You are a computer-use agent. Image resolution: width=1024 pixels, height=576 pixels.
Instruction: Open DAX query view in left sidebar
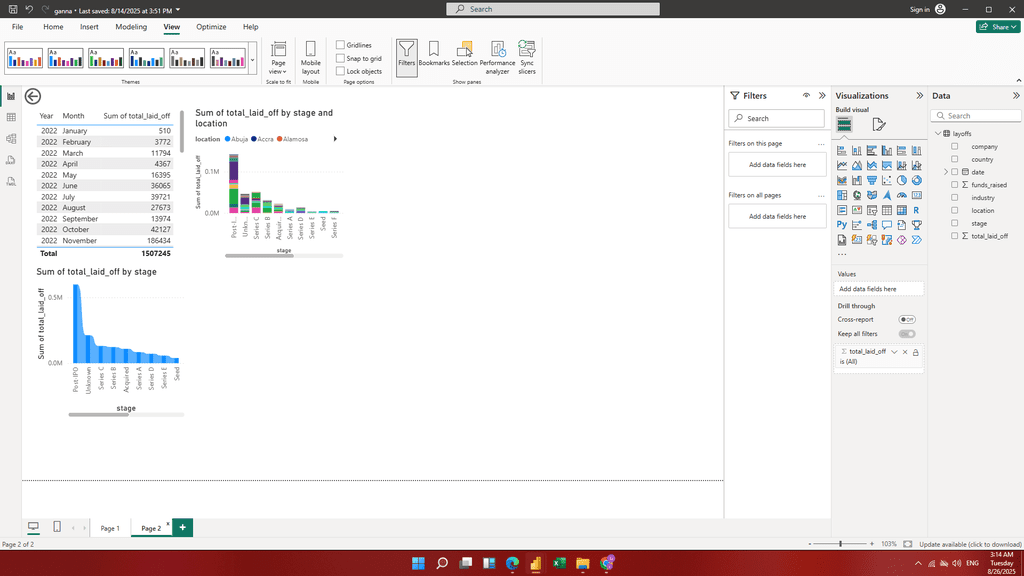click(11, 160)
